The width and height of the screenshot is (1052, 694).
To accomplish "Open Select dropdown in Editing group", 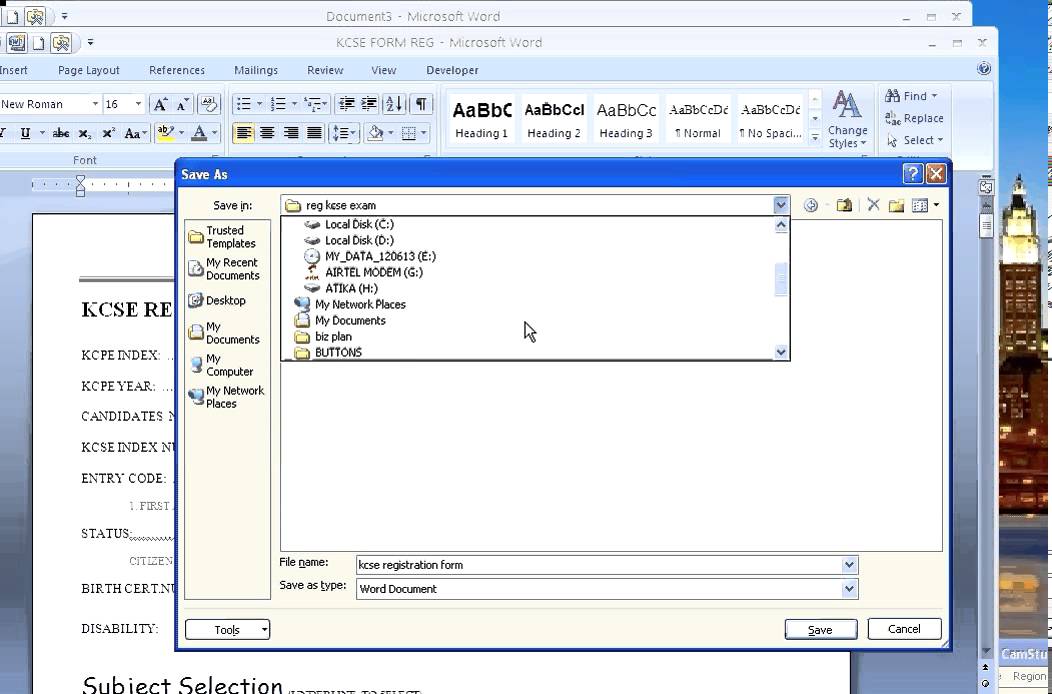I will point(914,140).
